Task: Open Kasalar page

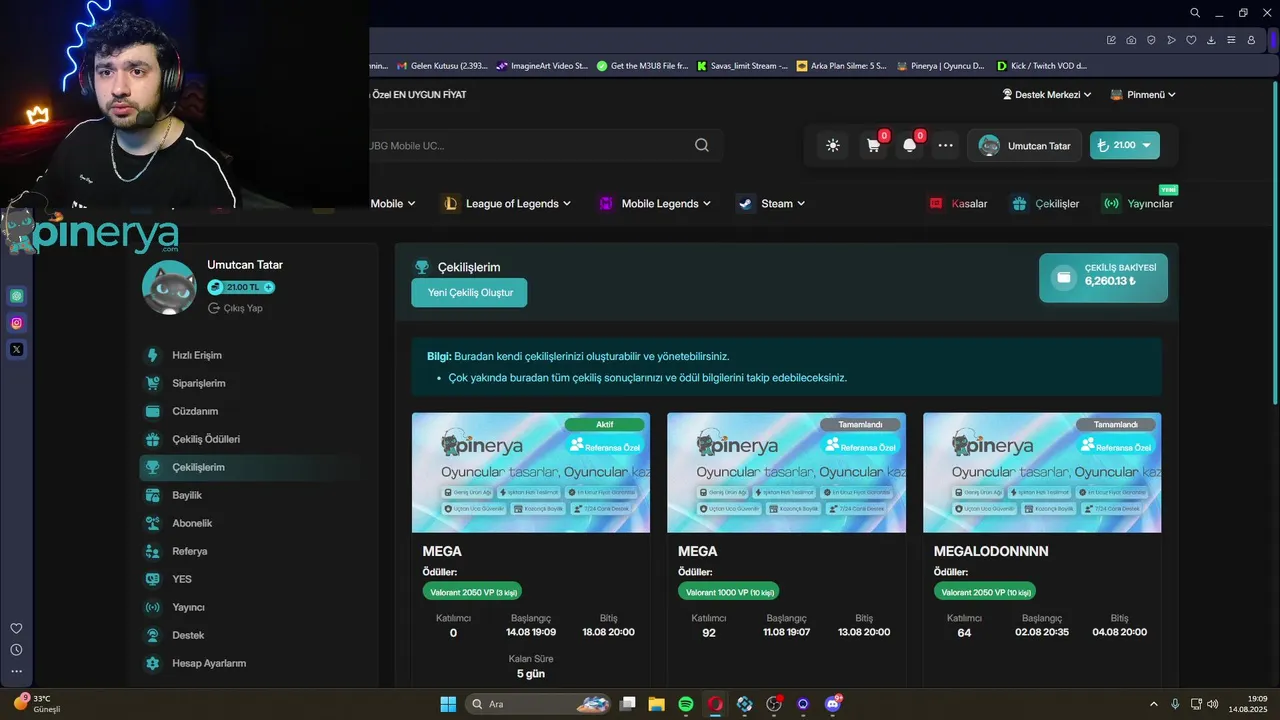Action: (958, 203)
